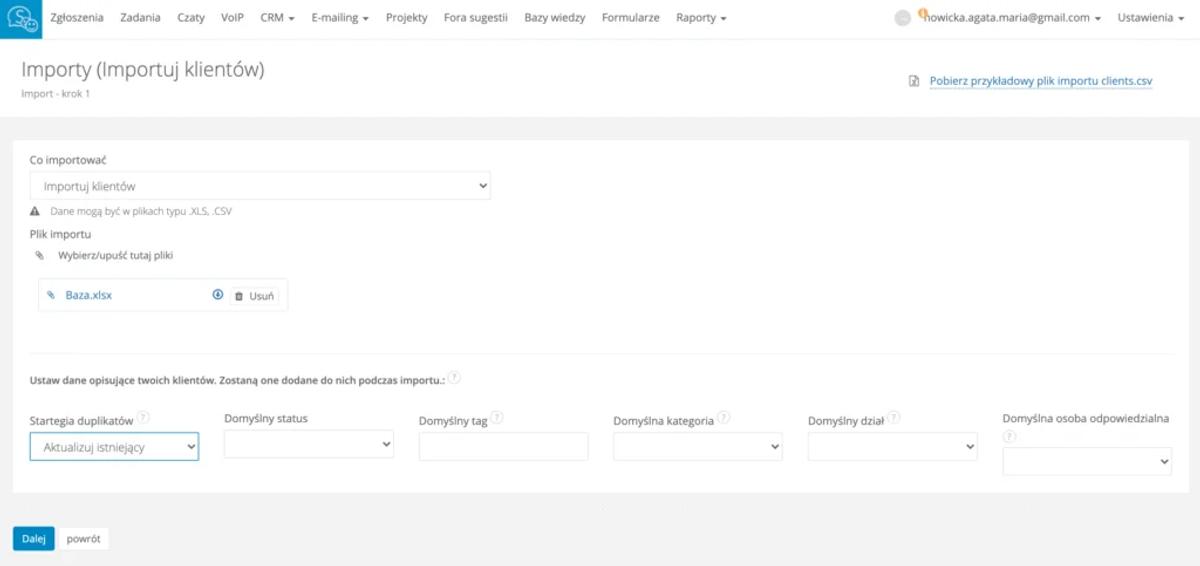
Task: Open the Startegia duplikatów dropdown
Action: 114,447
